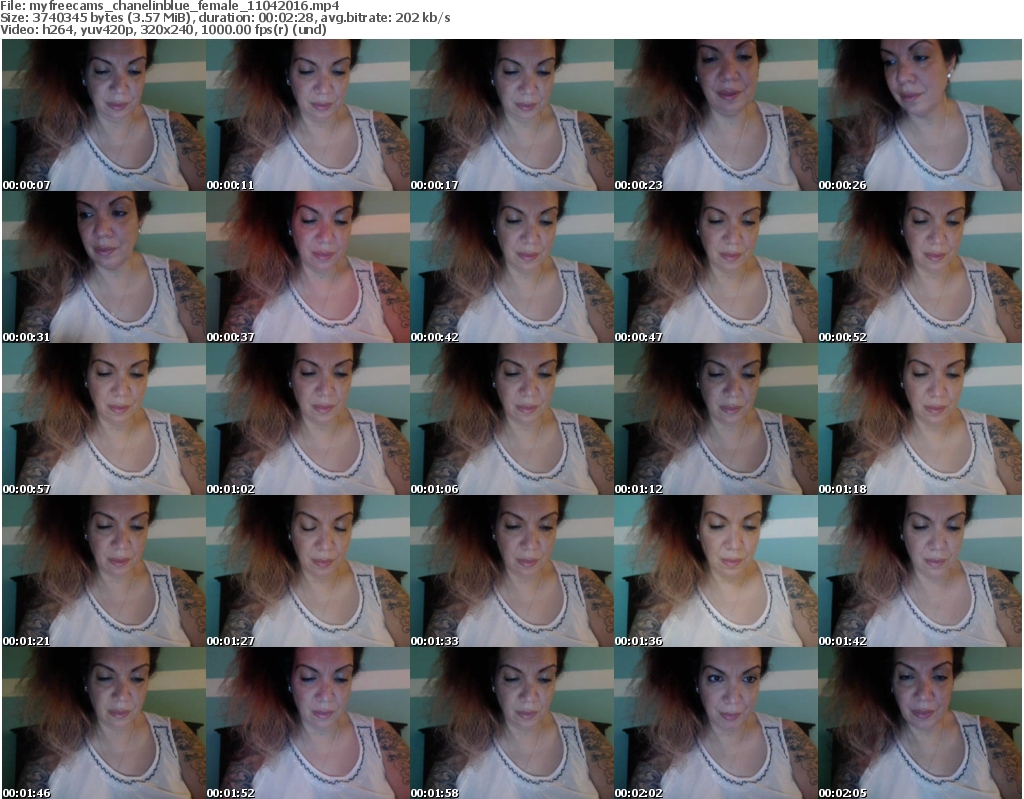The height and width of the screenshot is (799, 1024).
Task: Select the thumbnail at 00:00:47
Action: point(715,267)
